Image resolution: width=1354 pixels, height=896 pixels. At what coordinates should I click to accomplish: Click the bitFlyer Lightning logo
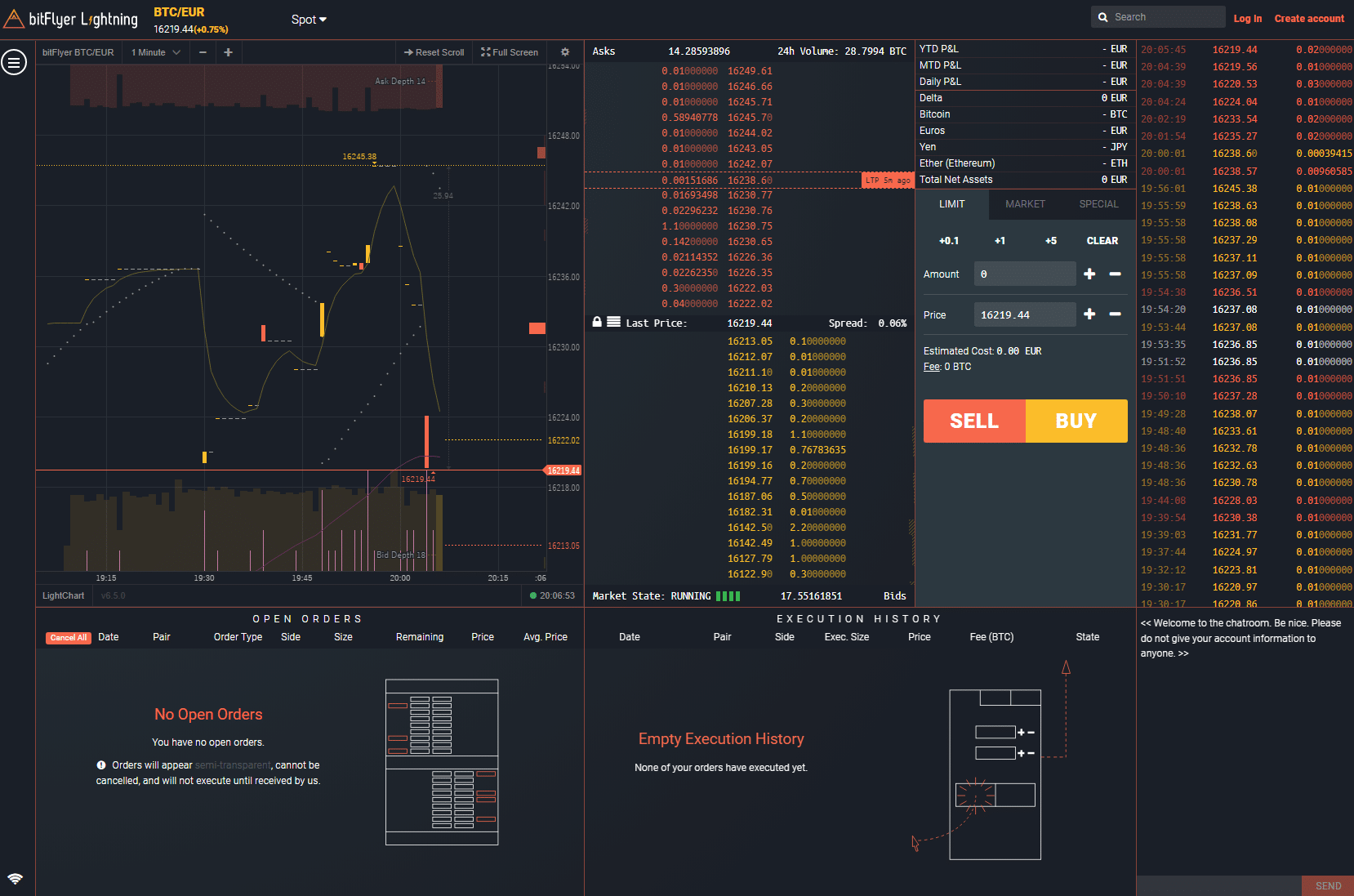(71, 19)
